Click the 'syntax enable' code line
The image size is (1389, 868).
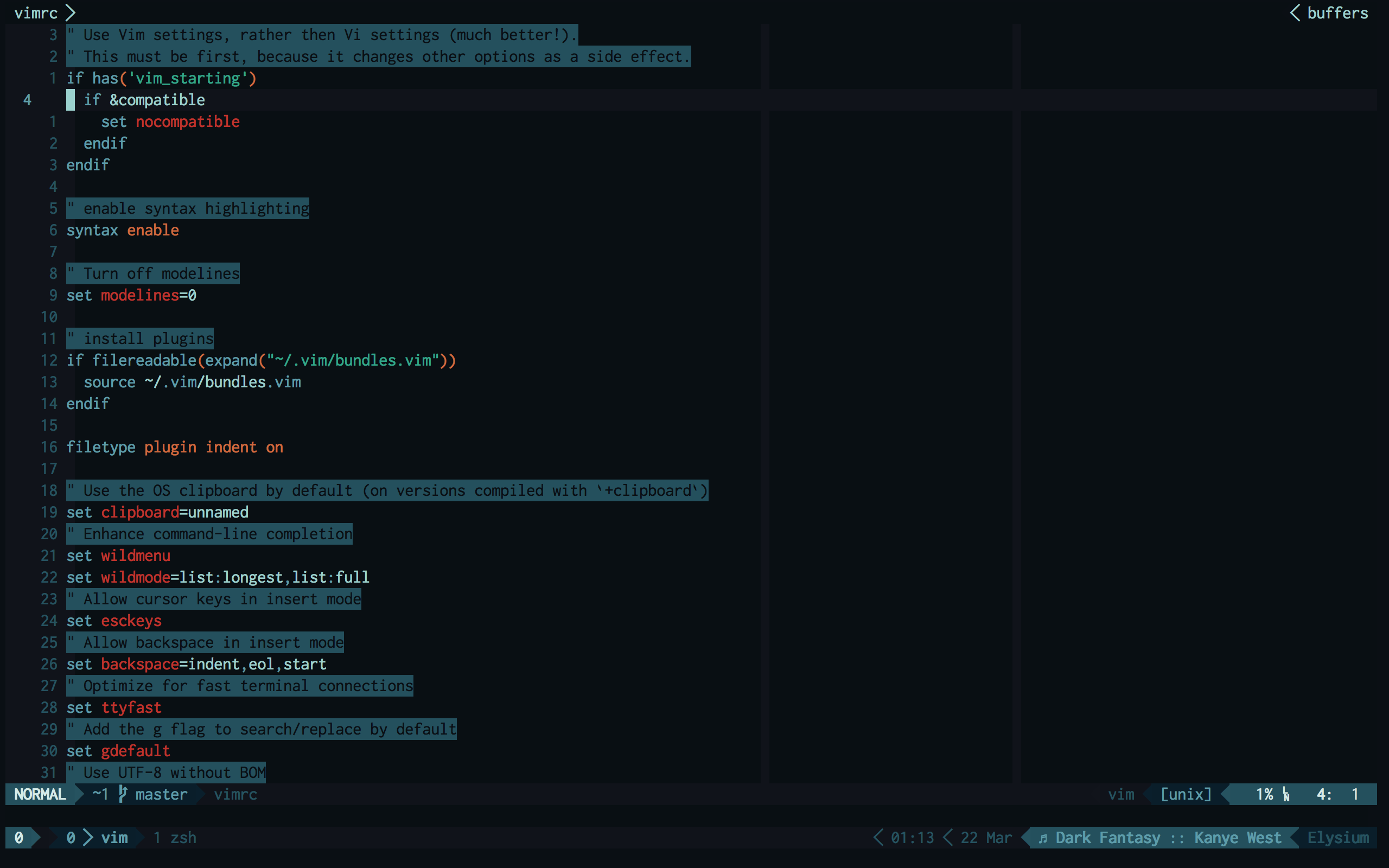coord(122,230)
